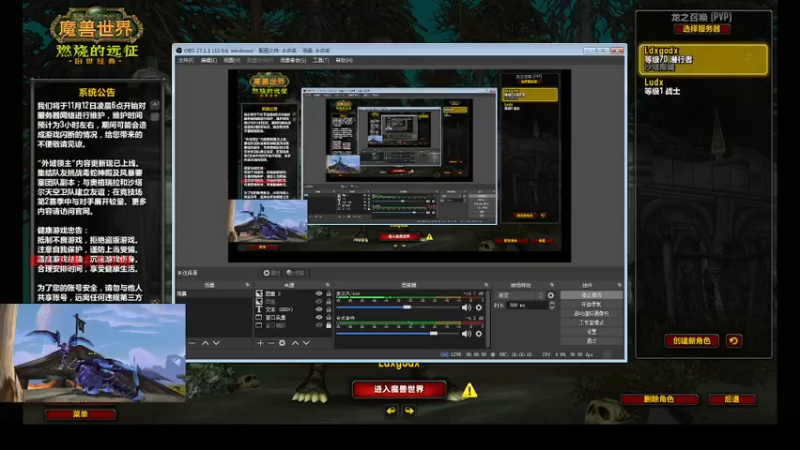Image resolution: width=800 pixels, height=450 pixels.
Task: Open source Properties gear in OBS toolbar
Action: coord(271,273)
